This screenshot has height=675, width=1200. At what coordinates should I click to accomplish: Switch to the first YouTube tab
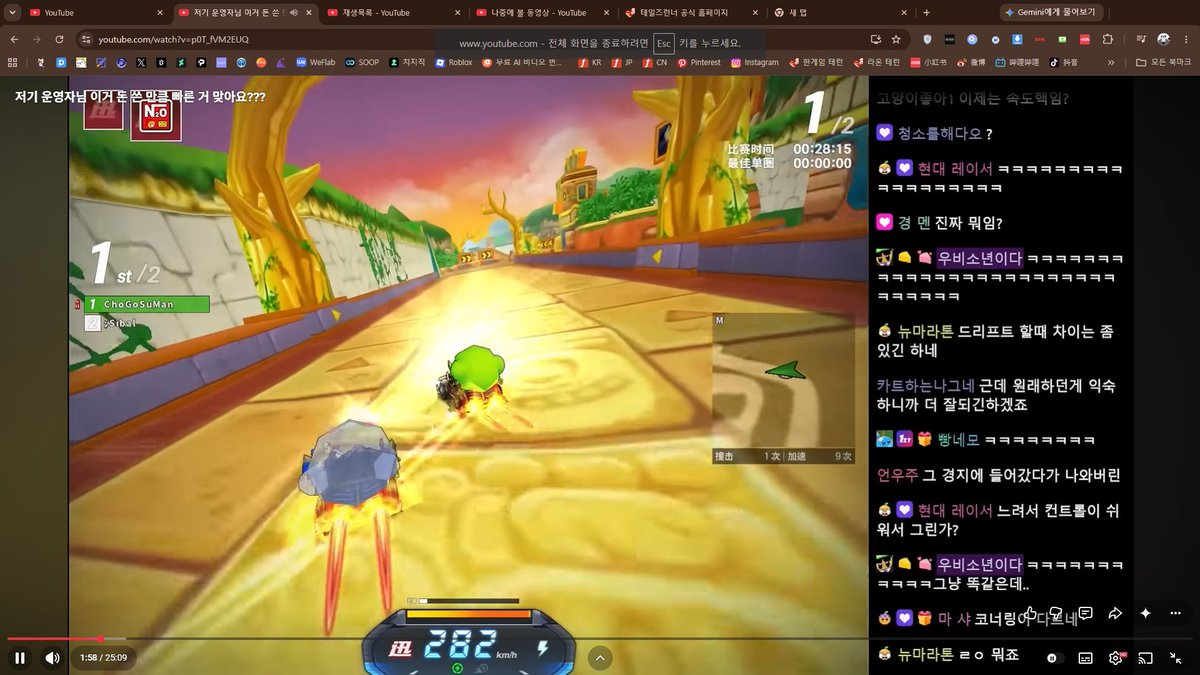coord(95,12)
